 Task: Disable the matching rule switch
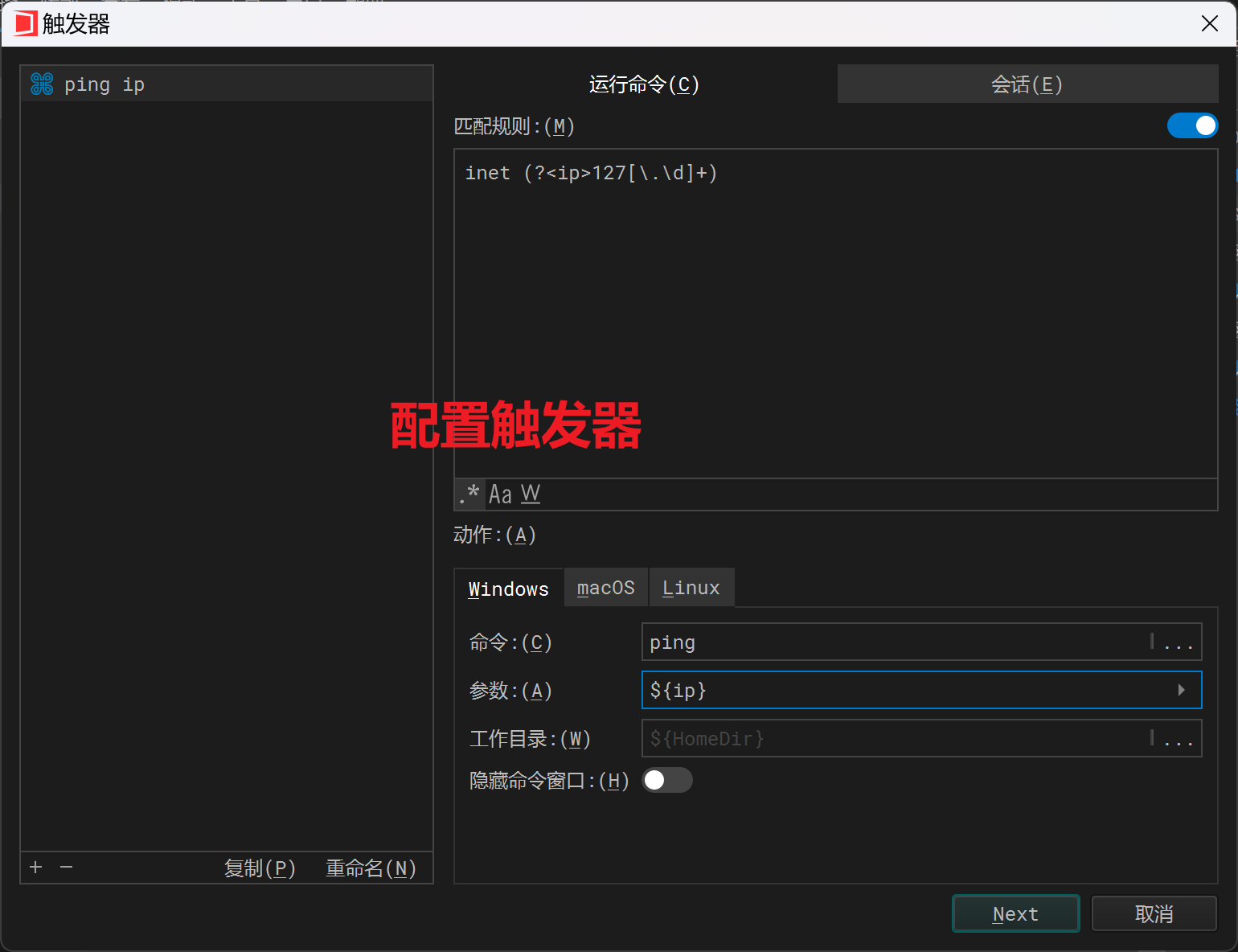tap(1192, 125)
